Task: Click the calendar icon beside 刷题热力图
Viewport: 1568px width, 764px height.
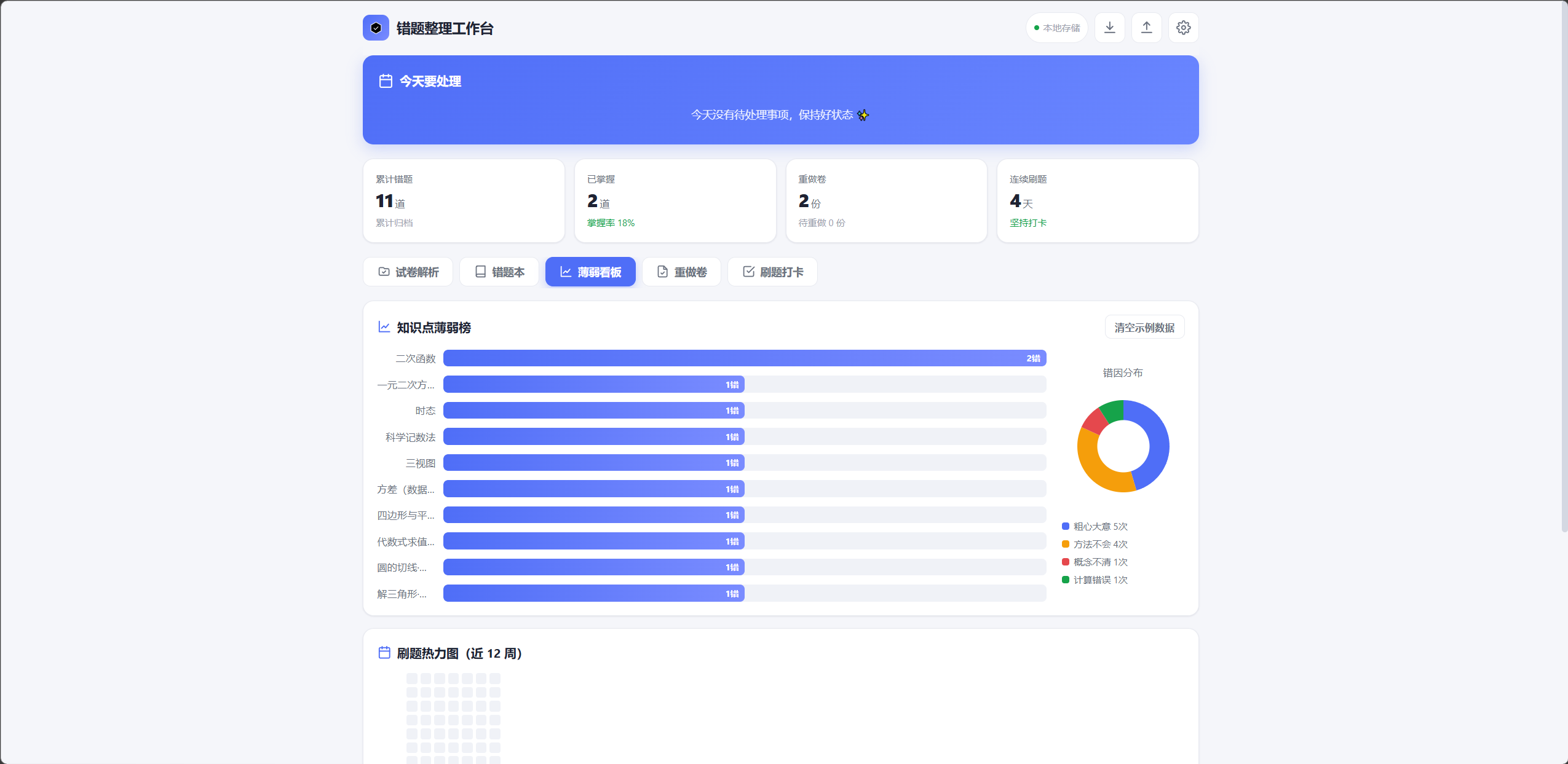Action: [x=384, y=653]
